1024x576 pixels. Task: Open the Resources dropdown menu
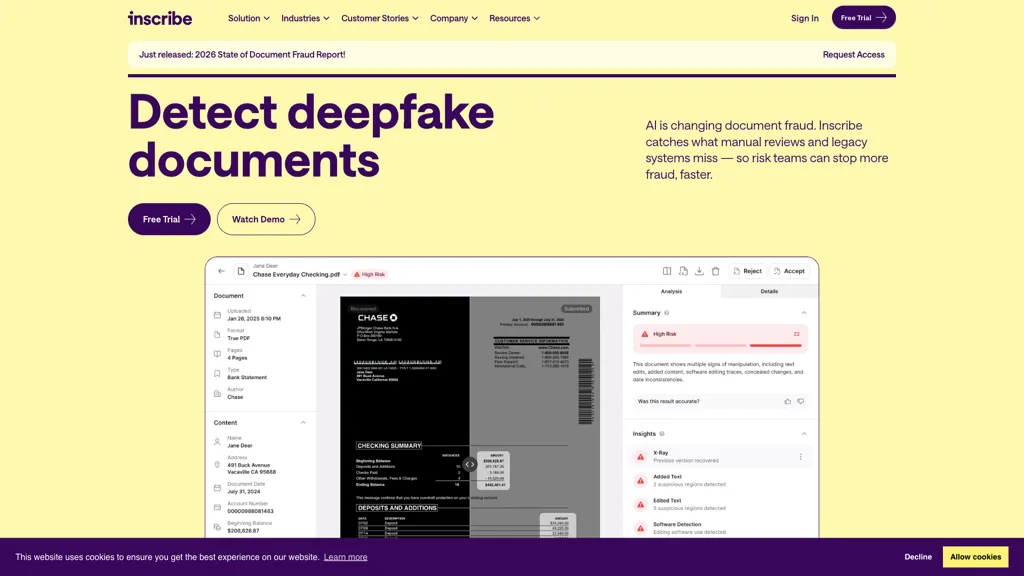514,18
